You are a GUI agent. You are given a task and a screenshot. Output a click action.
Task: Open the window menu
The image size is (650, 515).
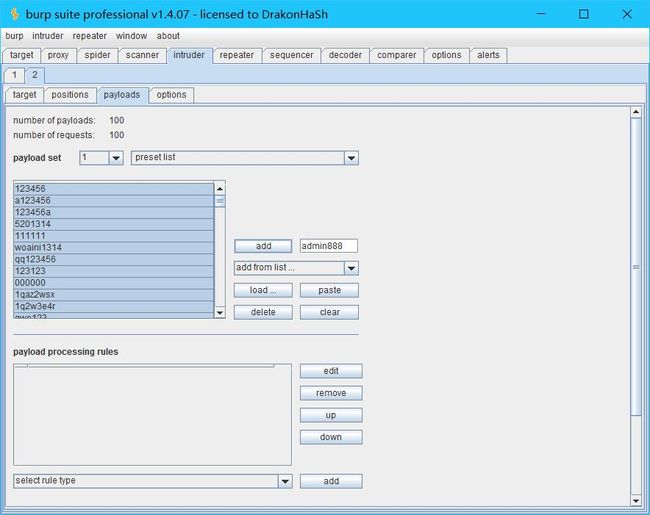pyautogui.click(x=131, y=36)
